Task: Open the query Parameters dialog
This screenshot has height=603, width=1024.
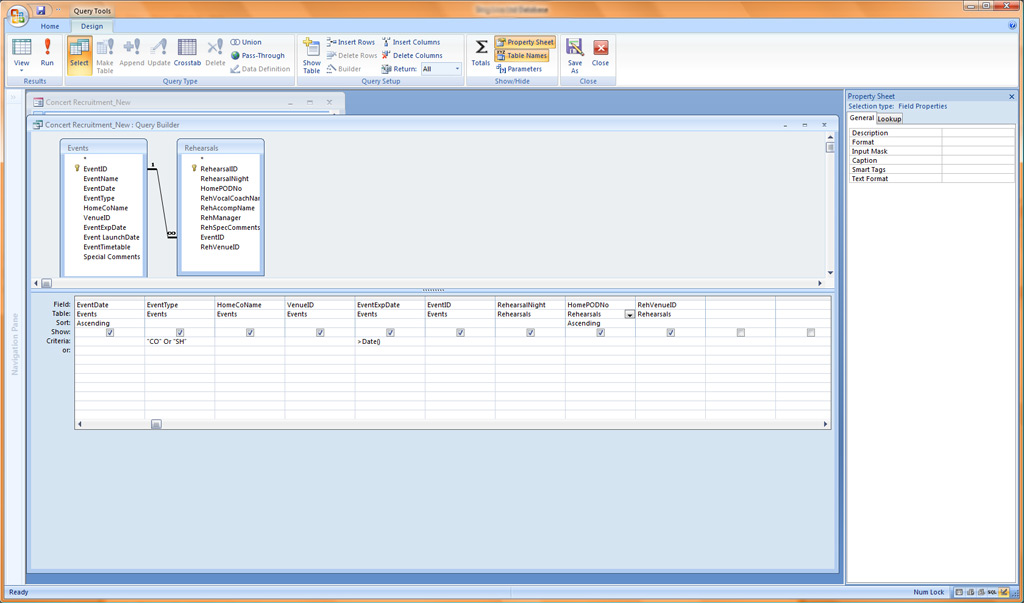Action: 519,69
